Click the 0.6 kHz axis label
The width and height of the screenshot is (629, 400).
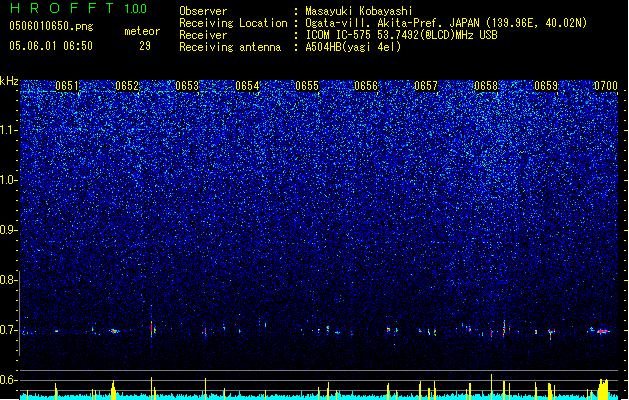coord(8,380)
